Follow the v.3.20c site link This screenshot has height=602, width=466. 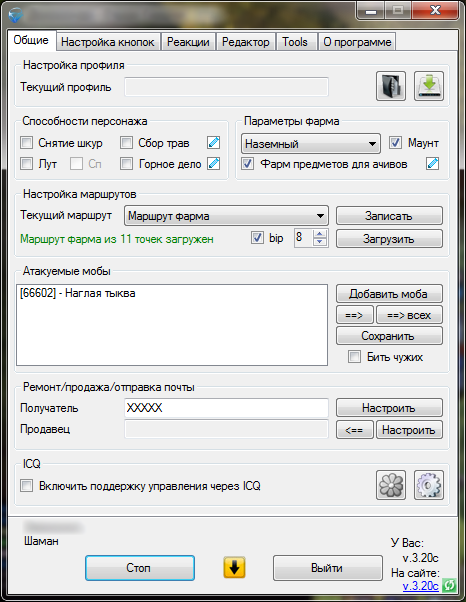(x=420, y=586)
